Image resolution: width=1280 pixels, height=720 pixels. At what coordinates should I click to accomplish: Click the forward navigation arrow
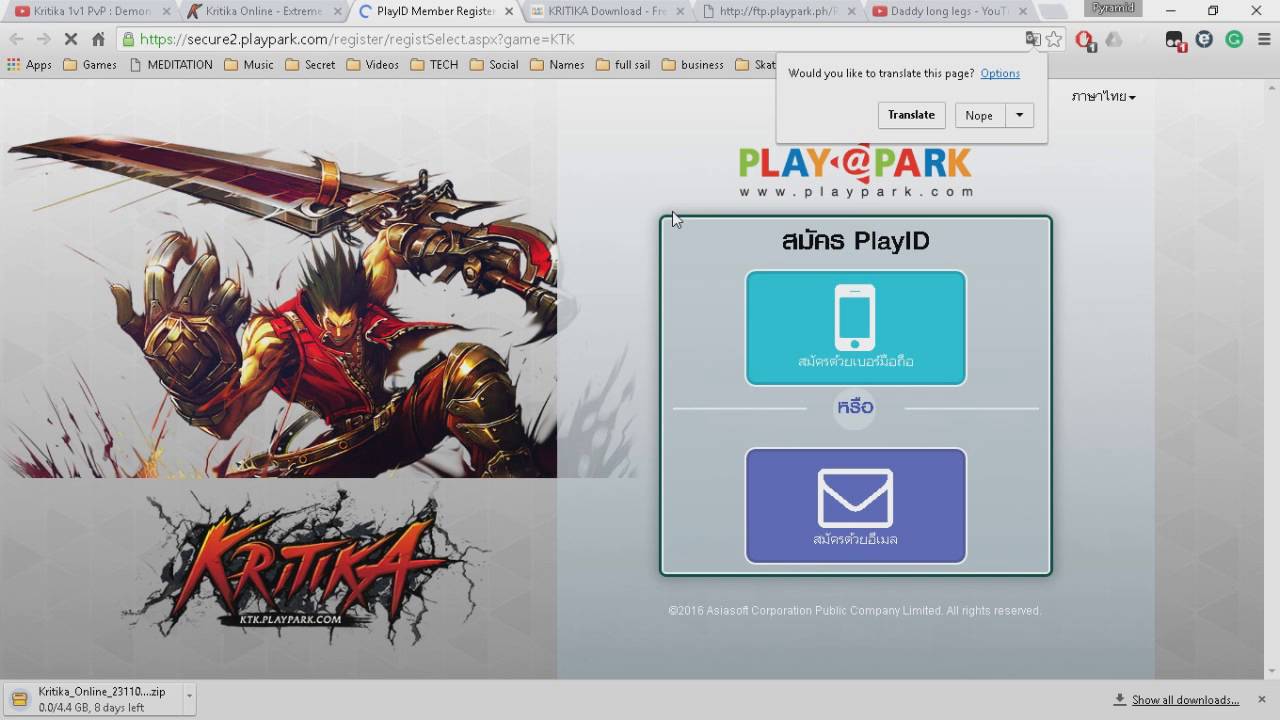click(43, 39)
